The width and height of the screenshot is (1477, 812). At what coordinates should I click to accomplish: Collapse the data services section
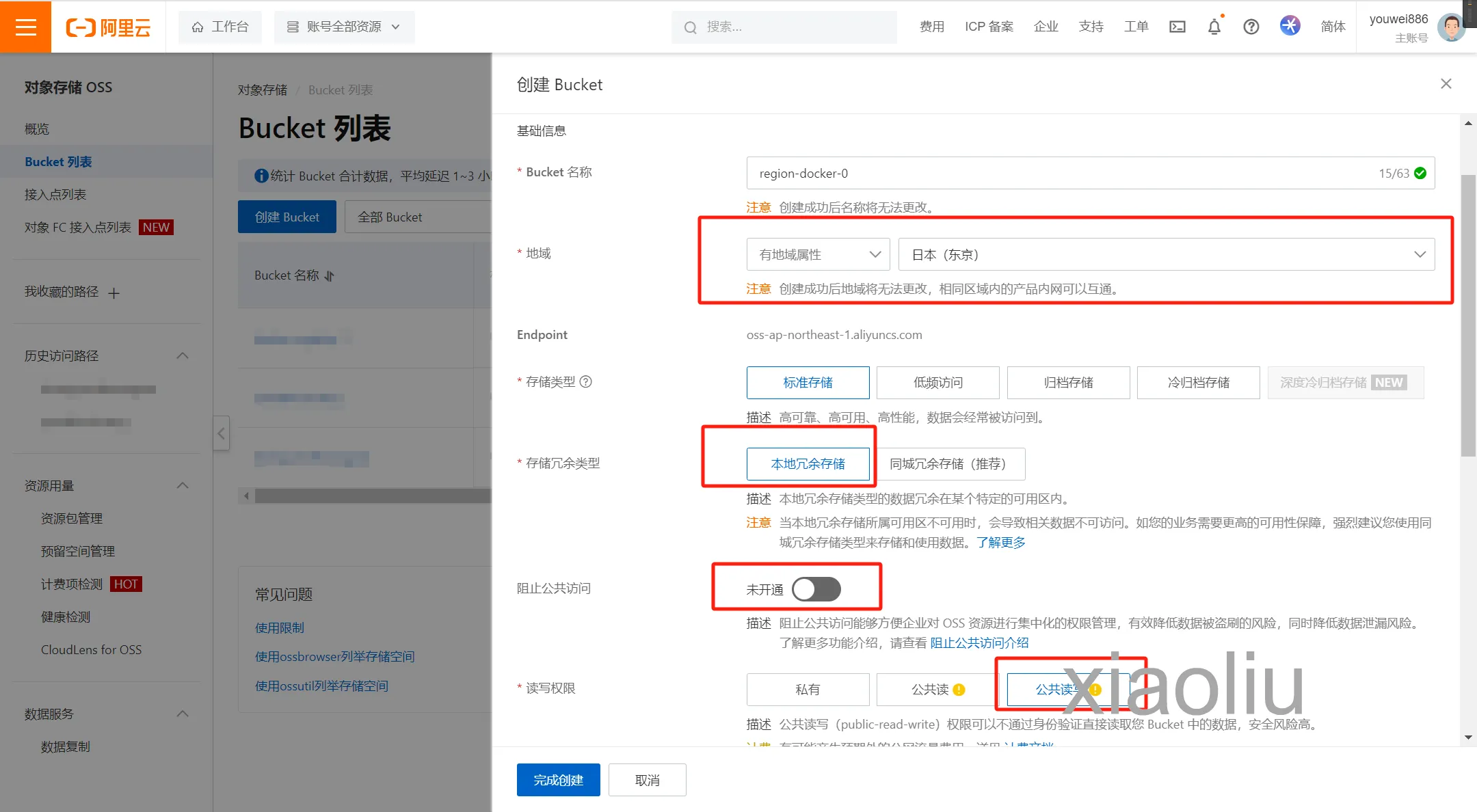point(183,714)
